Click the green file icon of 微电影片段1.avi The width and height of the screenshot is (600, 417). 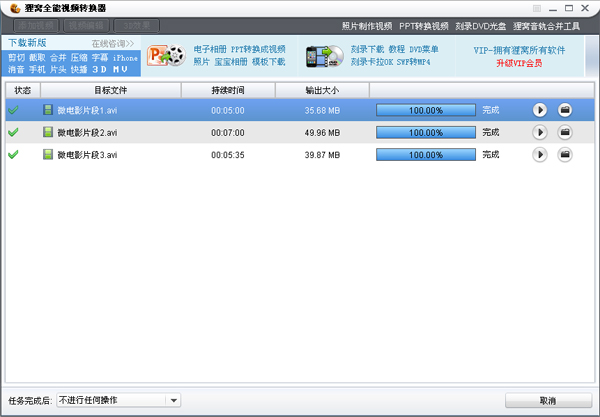[x=48, y=110]
